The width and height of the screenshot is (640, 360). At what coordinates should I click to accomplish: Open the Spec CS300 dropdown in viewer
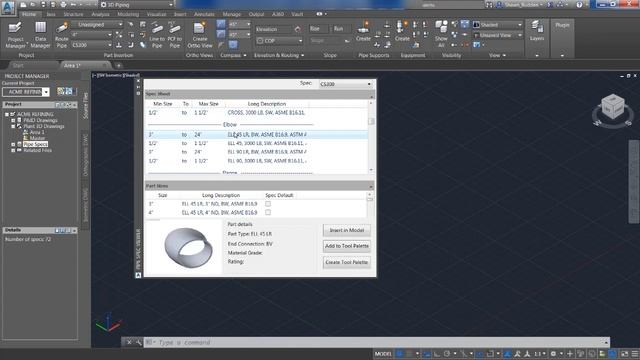345,84
